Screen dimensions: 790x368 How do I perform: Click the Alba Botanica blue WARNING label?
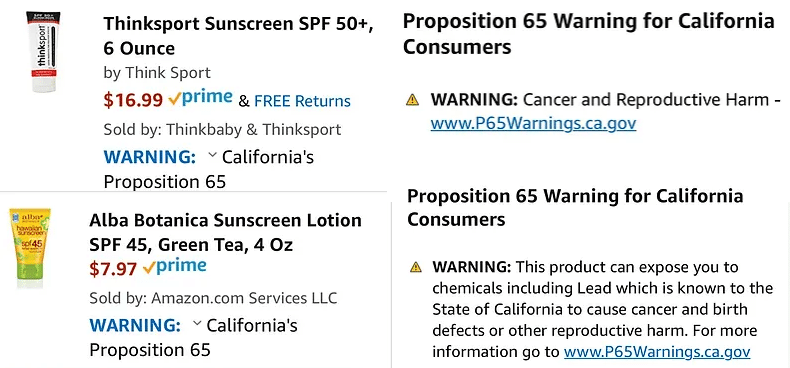(x=135, y=325)
